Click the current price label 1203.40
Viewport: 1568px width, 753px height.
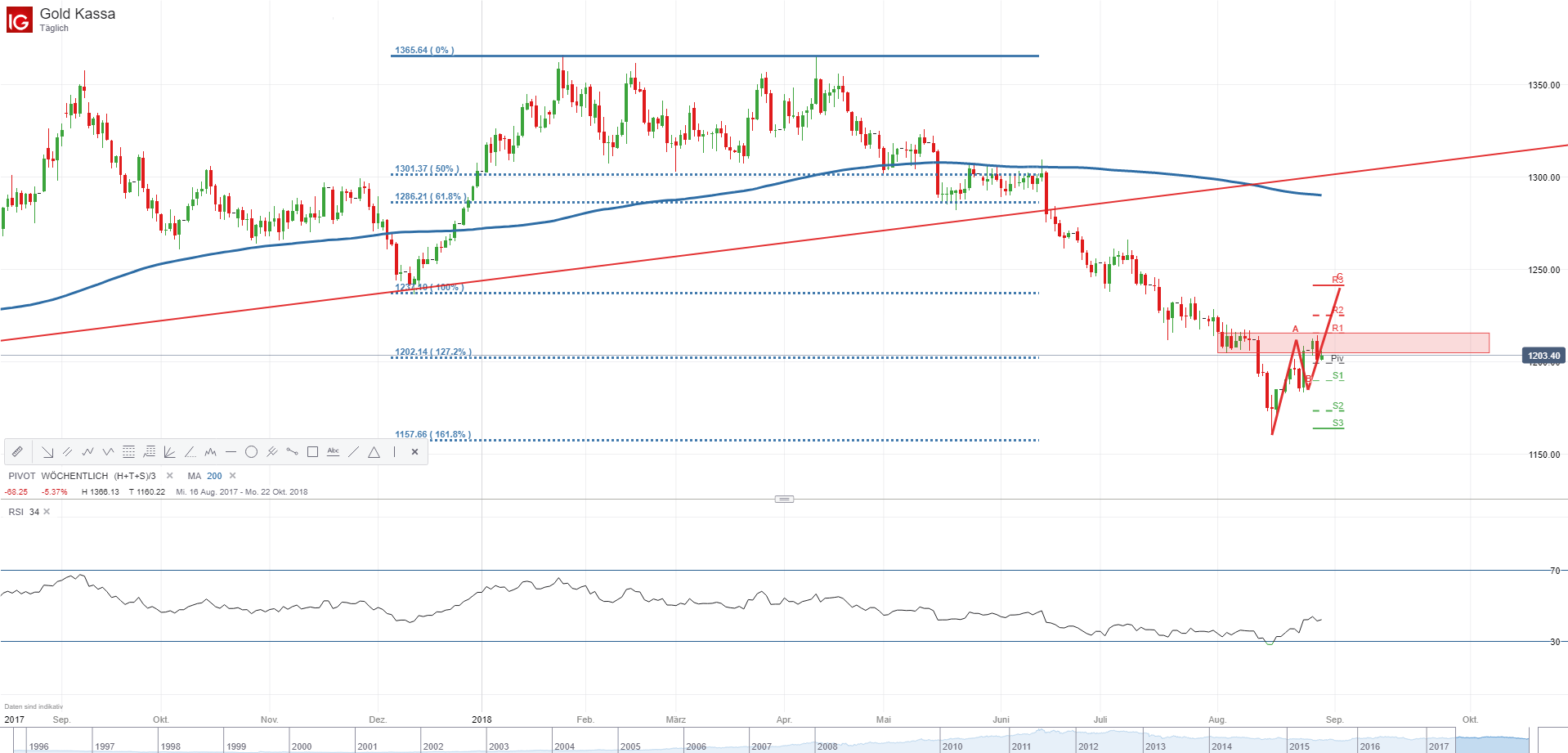pos(1544,356)
